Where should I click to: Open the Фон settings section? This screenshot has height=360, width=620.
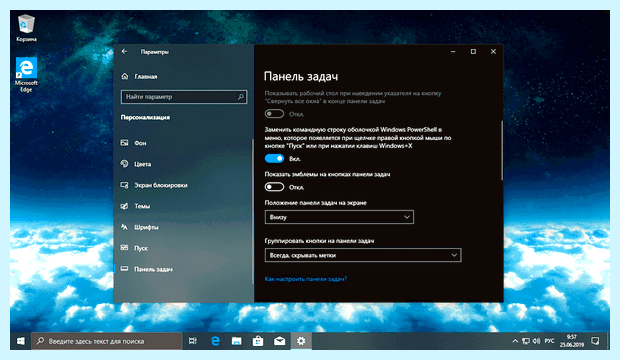pos(140,143)
